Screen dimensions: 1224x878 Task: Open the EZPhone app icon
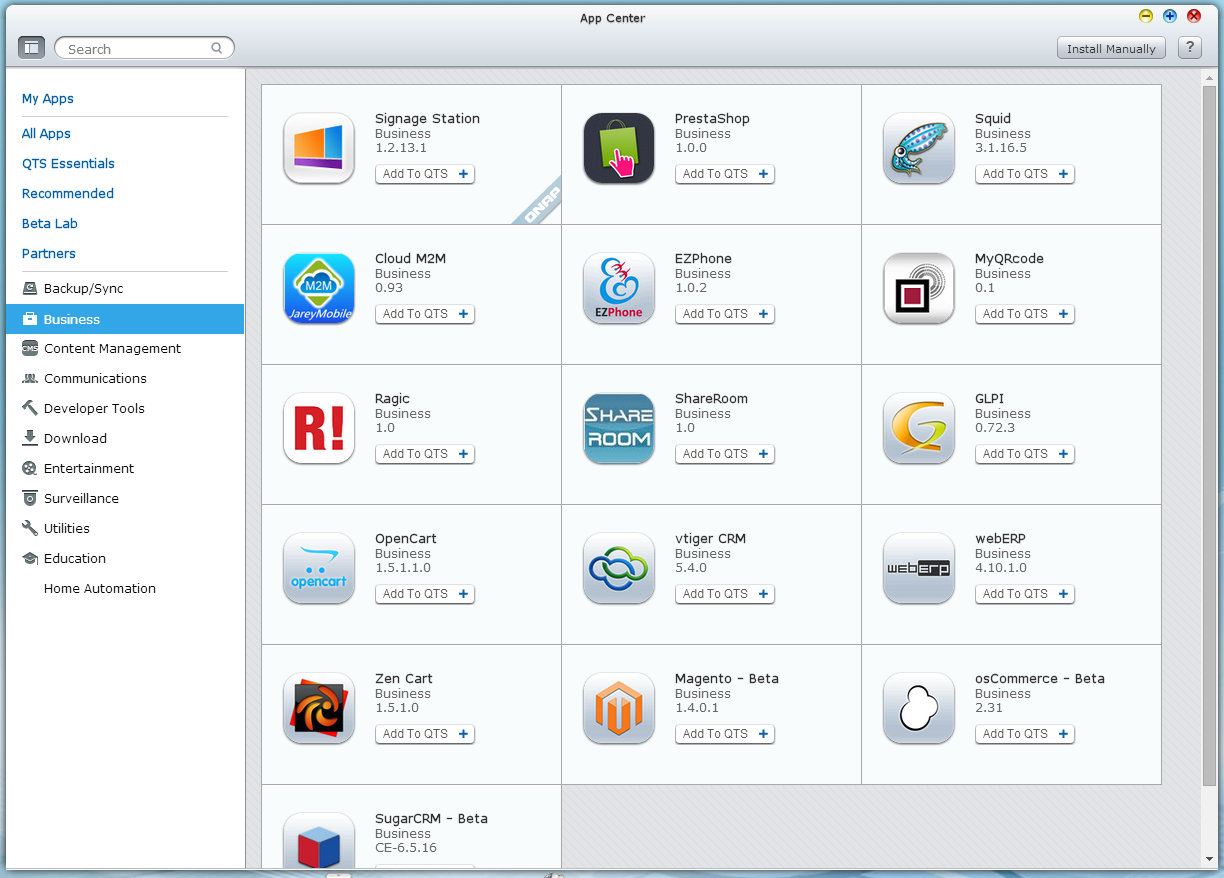619,288
